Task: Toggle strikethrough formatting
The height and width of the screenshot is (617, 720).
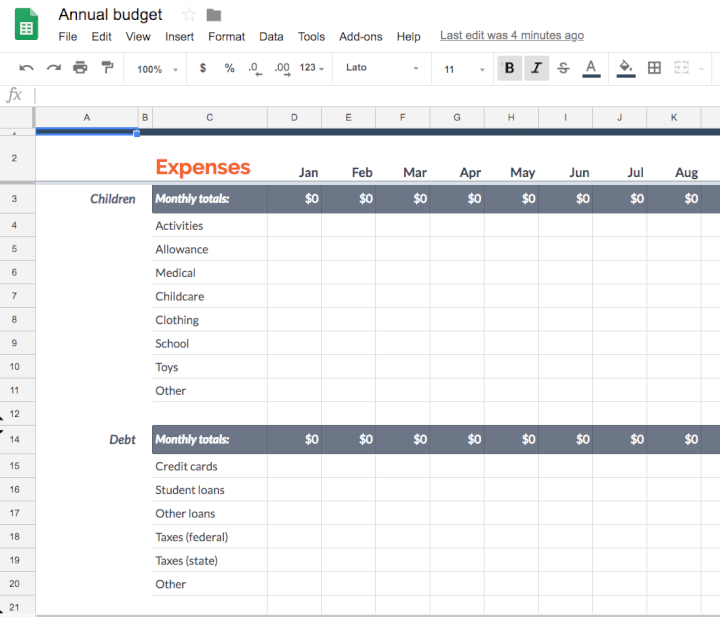Action: pyautogui.click(x=563, y=68)
